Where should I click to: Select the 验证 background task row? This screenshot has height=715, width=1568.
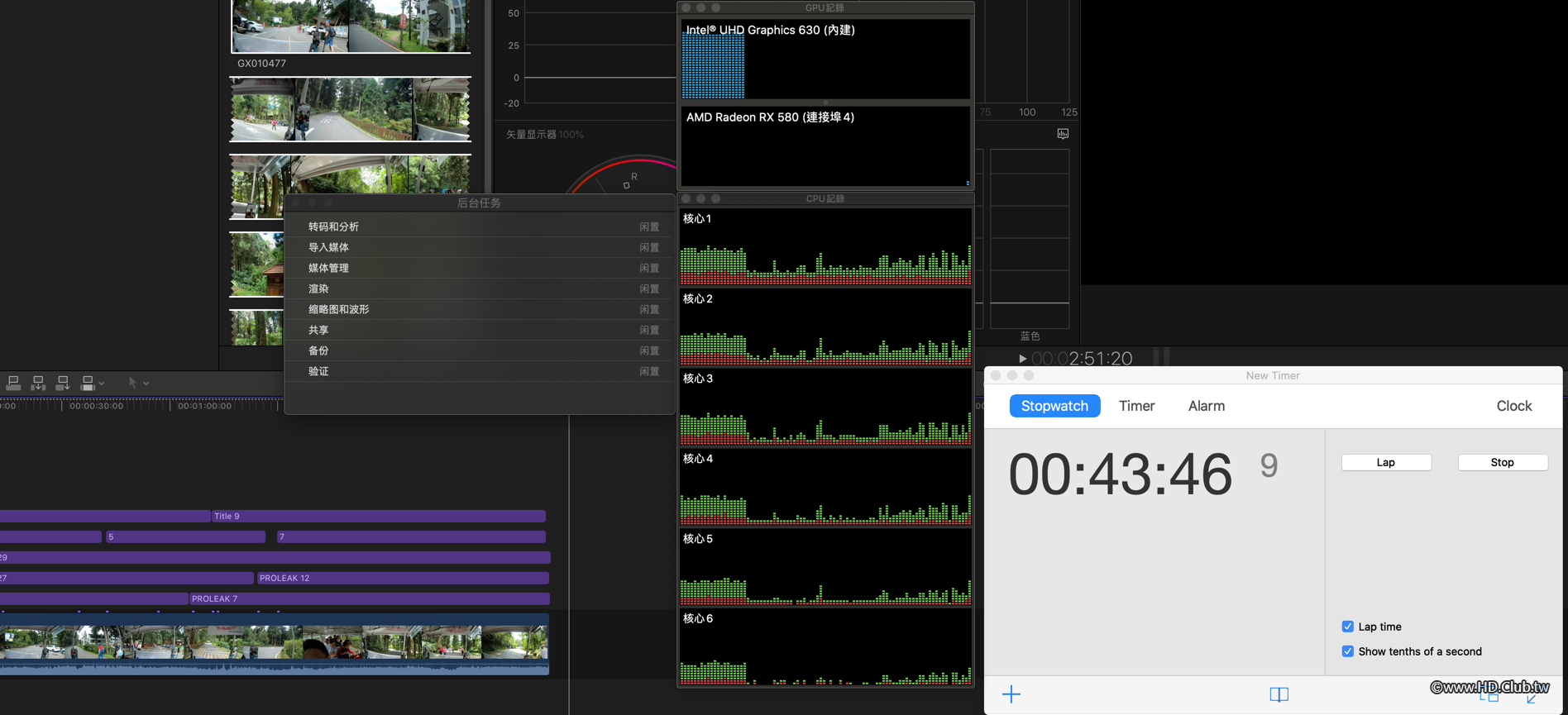click(479, 371)
